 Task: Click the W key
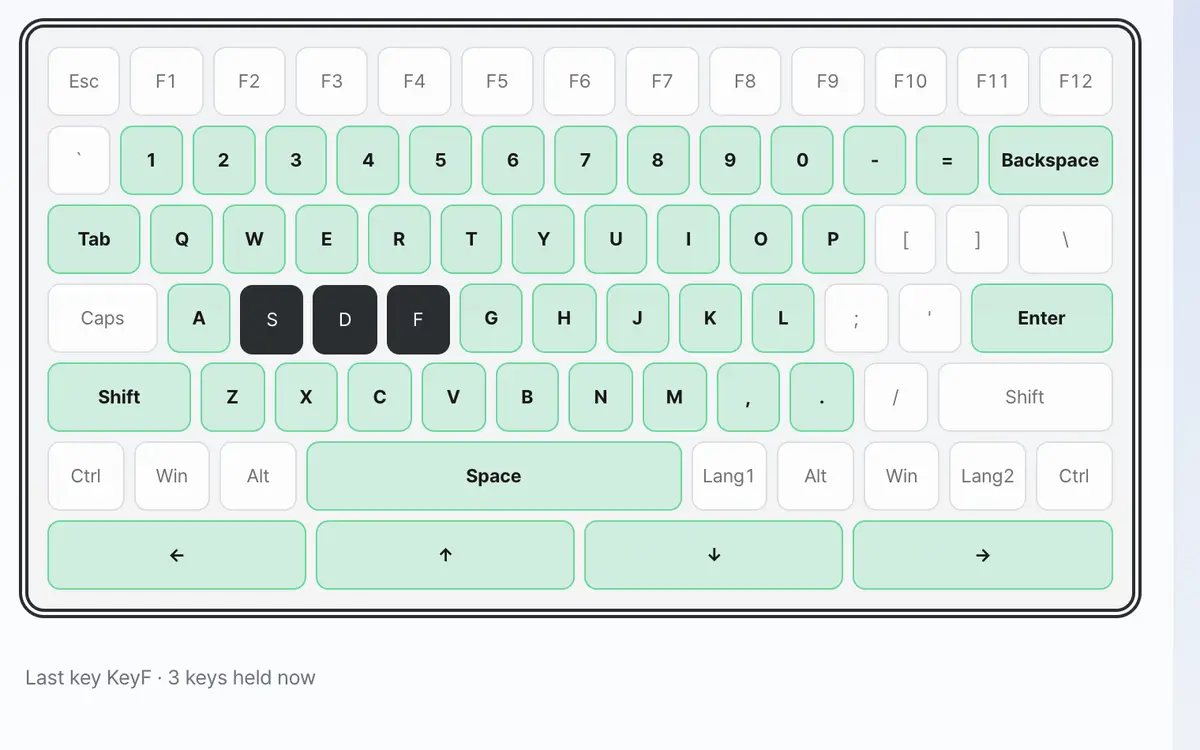(x=254, y=239)
